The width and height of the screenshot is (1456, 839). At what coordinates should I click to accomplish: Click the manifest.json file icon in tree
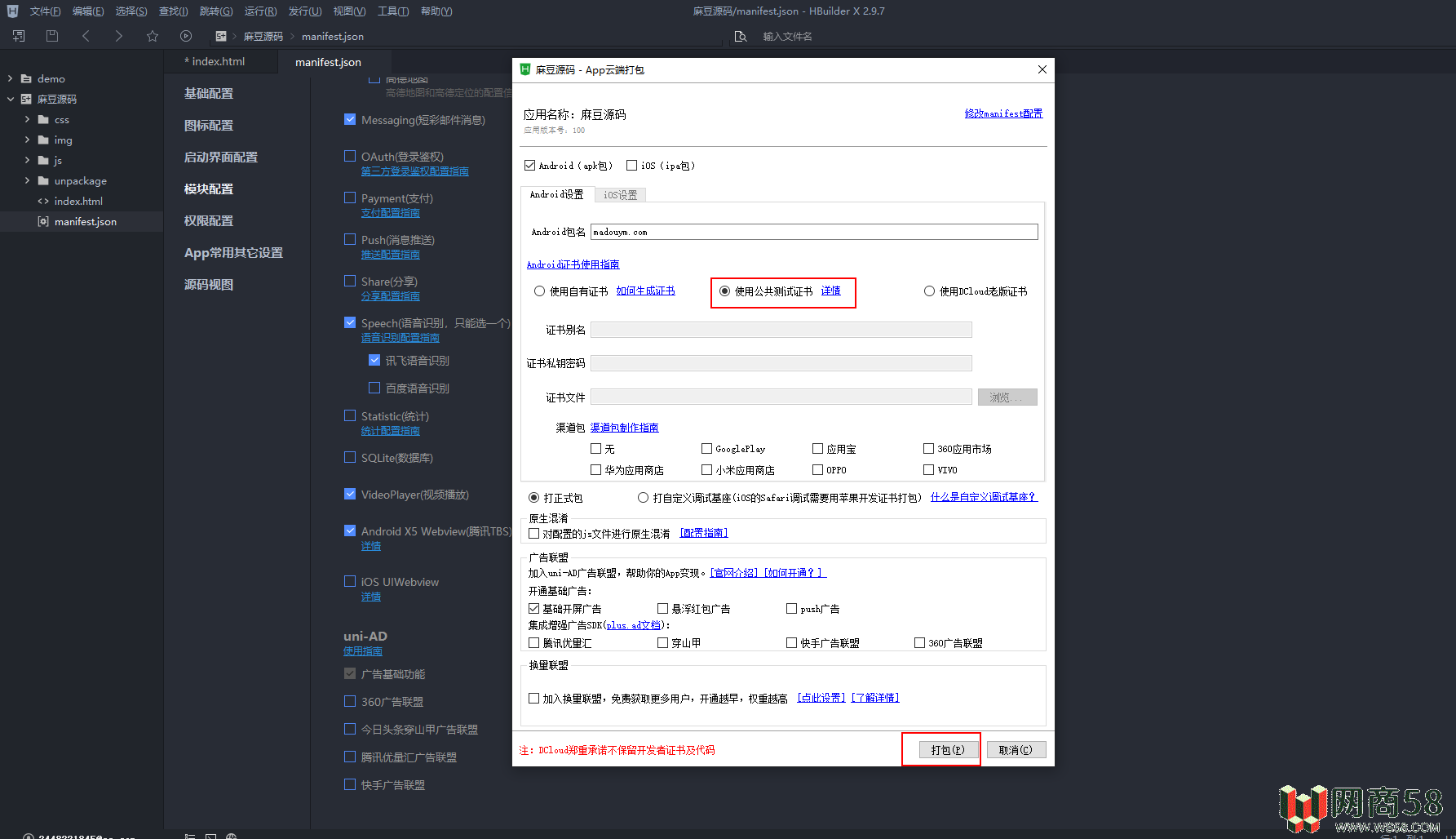coord(43,221)
